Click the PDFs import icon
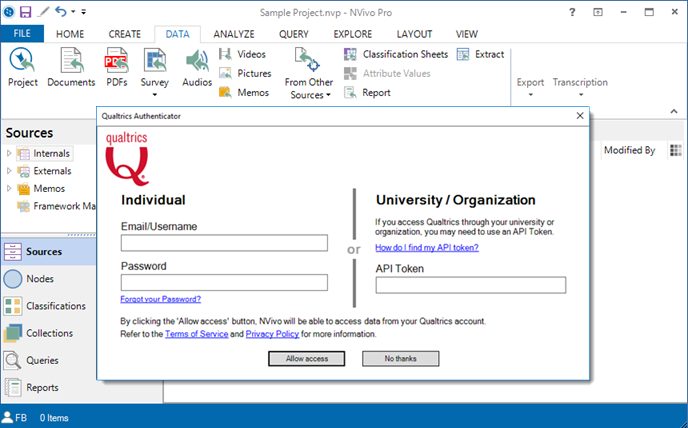 click(116, 62)
